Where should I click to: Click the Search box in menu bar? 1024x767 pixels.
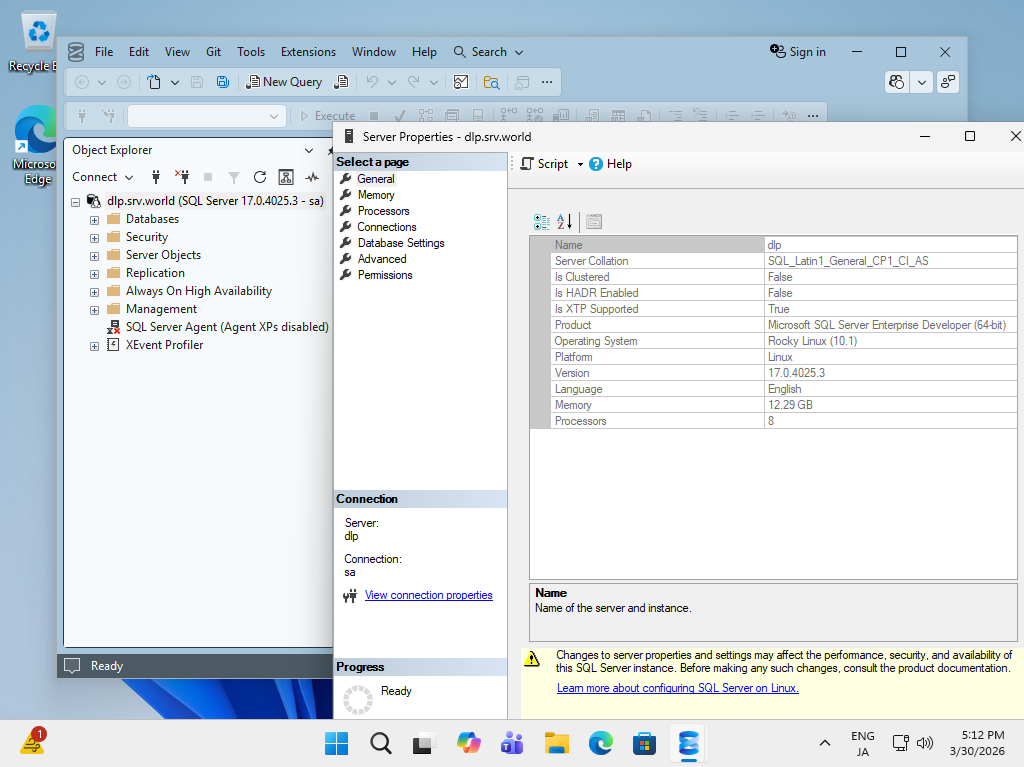[488, 52]
